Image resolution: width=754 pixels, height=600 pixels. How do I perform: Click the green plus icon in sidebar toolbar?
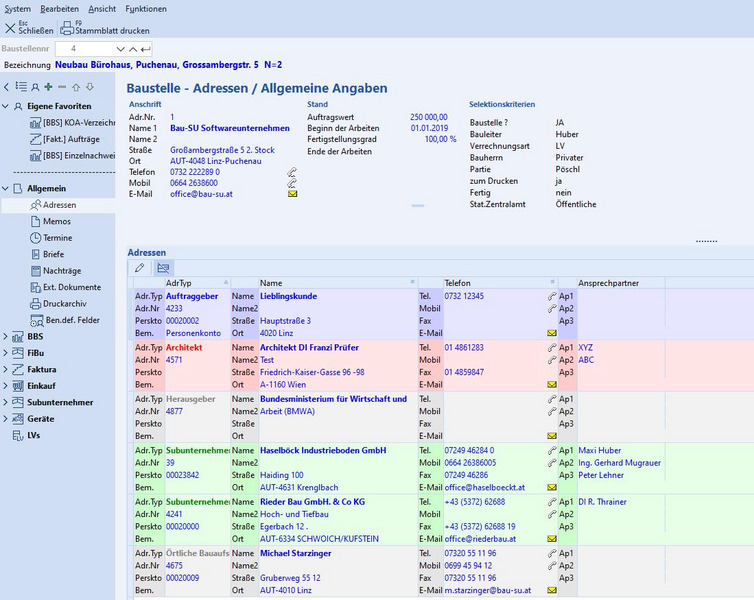point(49,87)
